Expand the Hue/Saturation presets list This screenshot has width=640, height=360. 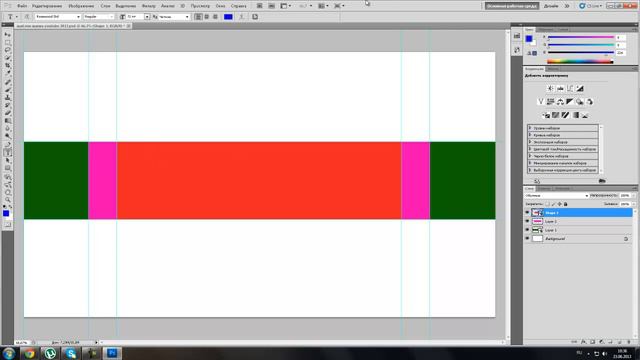(530, 149)
